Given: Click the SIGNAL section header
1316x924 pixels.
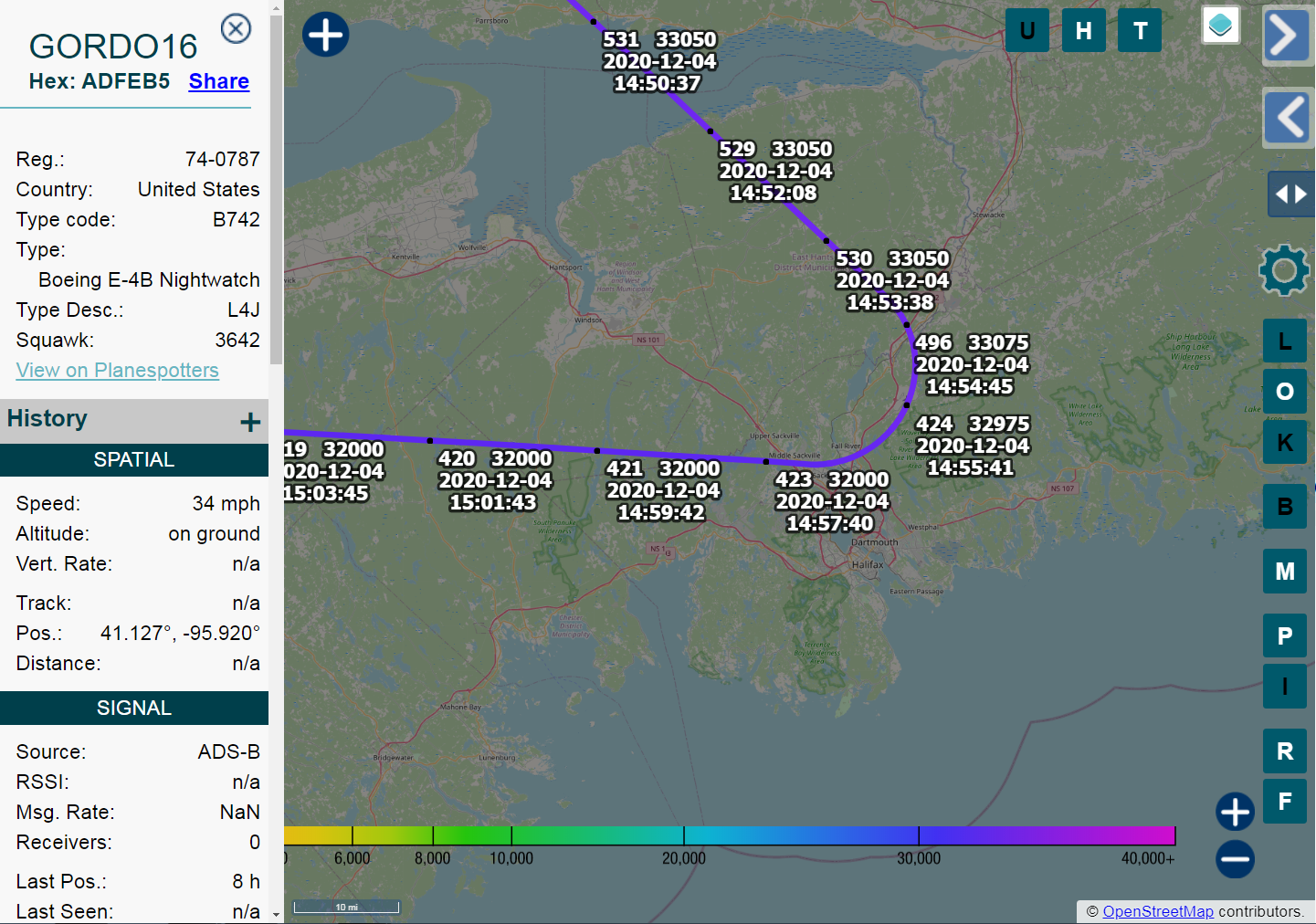Looking at the screenshot, I should (x=134, y=709).
